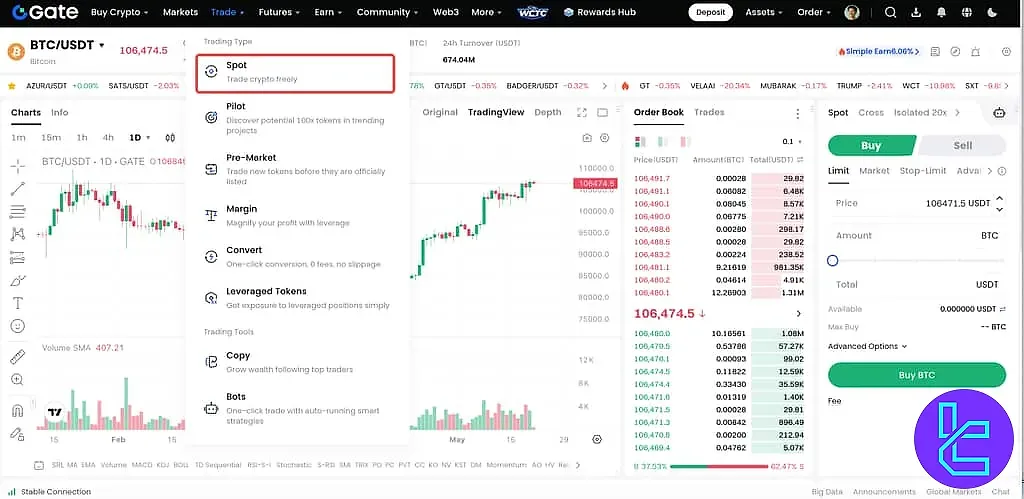
Task: Open the trading bot icon beside Isolated 20x
Action: point(998,113)
